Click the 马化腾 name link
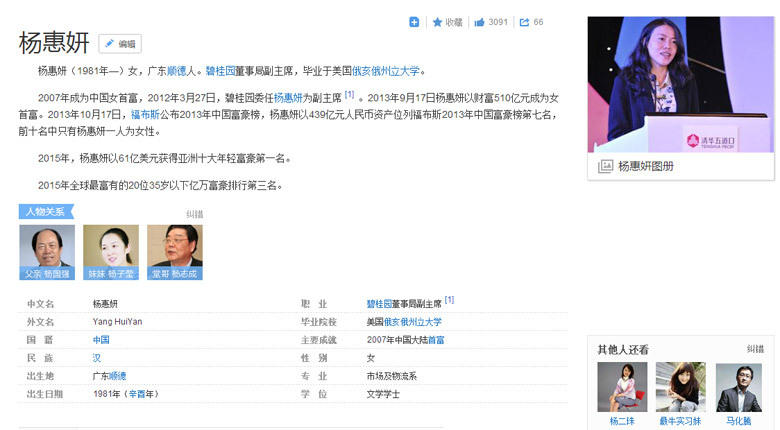Viewport: 780px width, 430px height. 739,421
